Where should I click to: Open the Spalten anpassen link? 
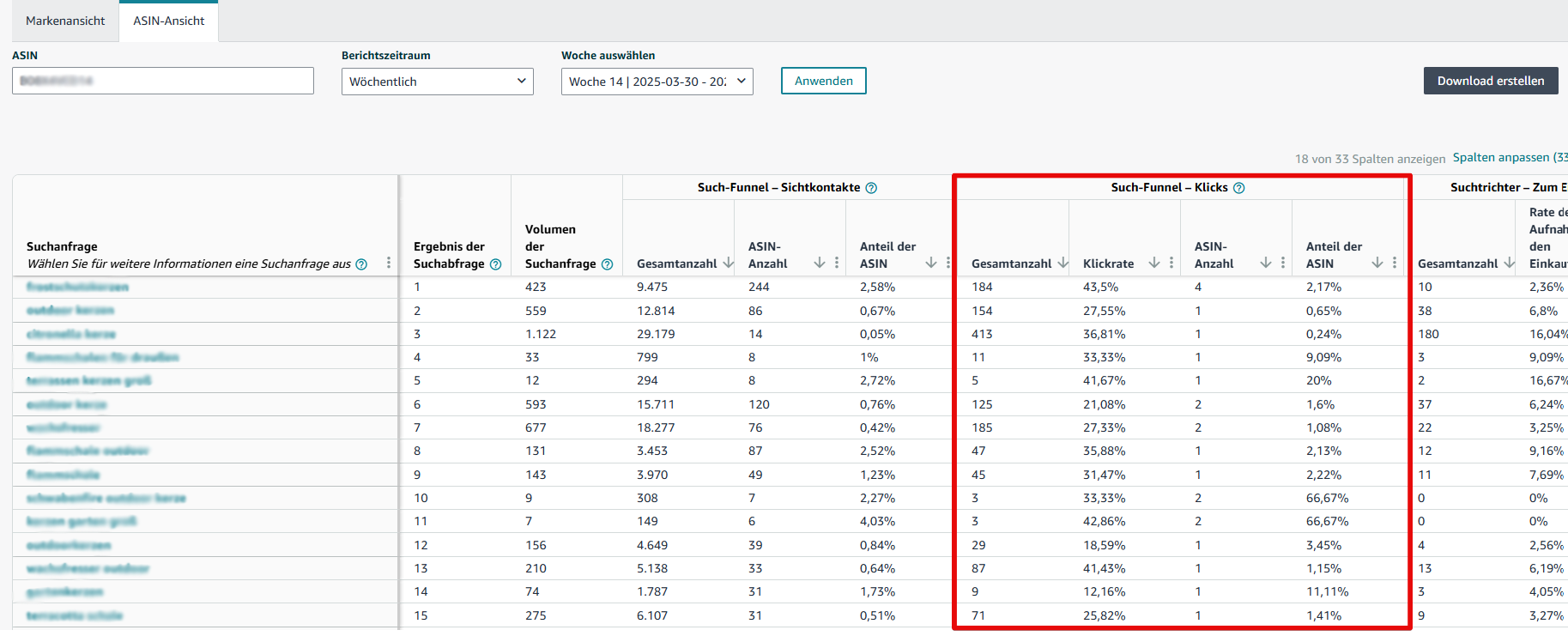click(x=1510, y=157)
